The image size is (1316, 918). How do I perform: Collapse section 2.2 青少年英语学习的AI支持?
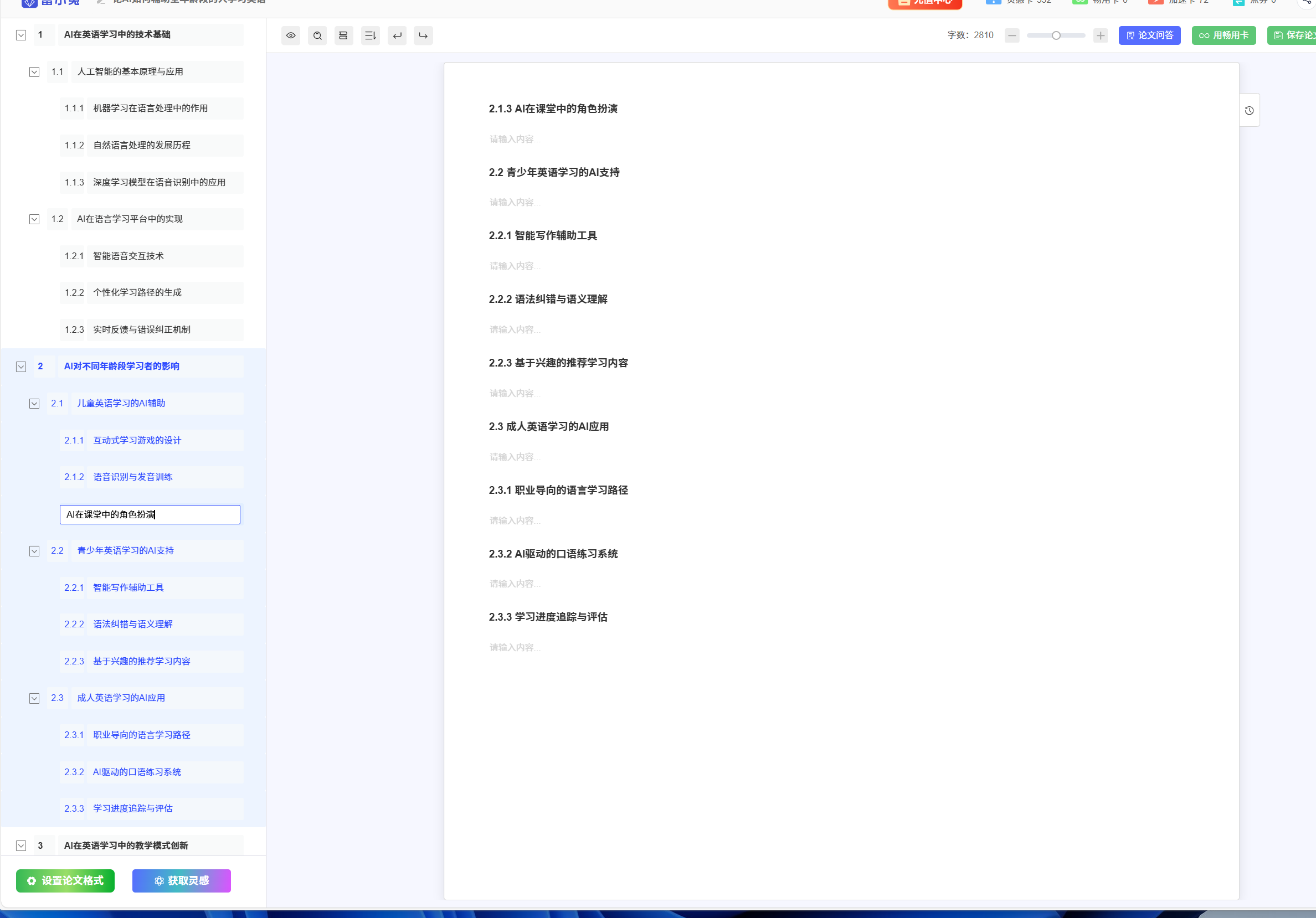[x=34, y=551]
